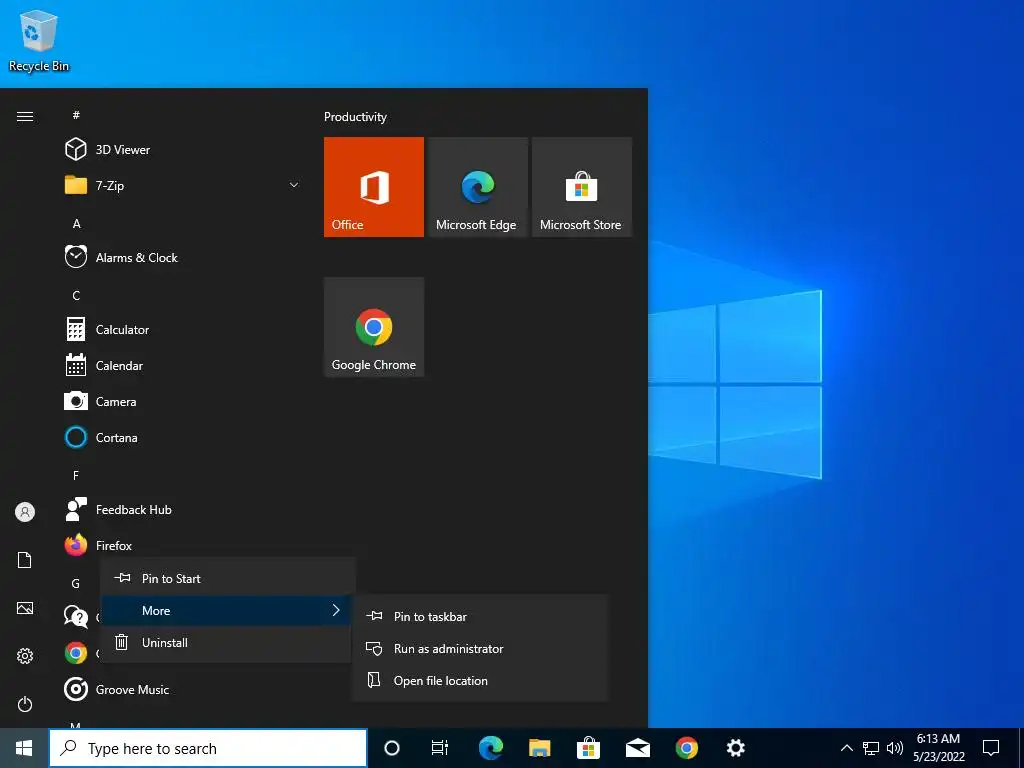The image size is (1024, 768).
Task: Choose Uninstall from the context menu
Action: pos(227,643)
